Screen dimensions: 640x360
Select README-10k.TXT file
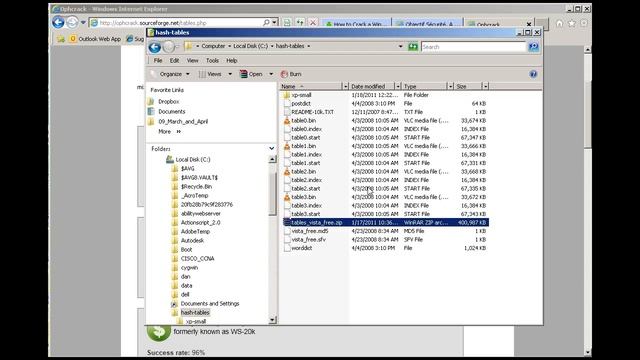[x=312, y=112]
